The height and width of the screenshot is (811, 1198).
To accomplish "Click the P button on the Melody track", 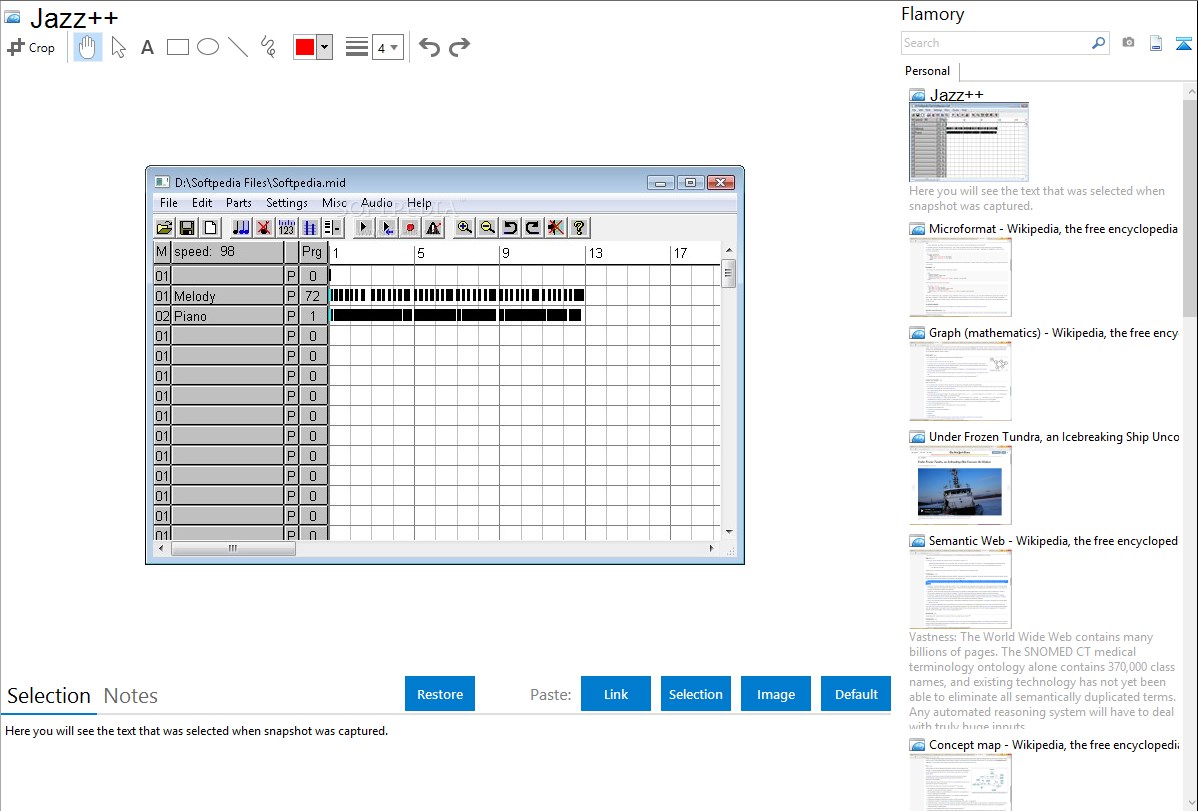I will pyautogui.click(x=291, y=296).
